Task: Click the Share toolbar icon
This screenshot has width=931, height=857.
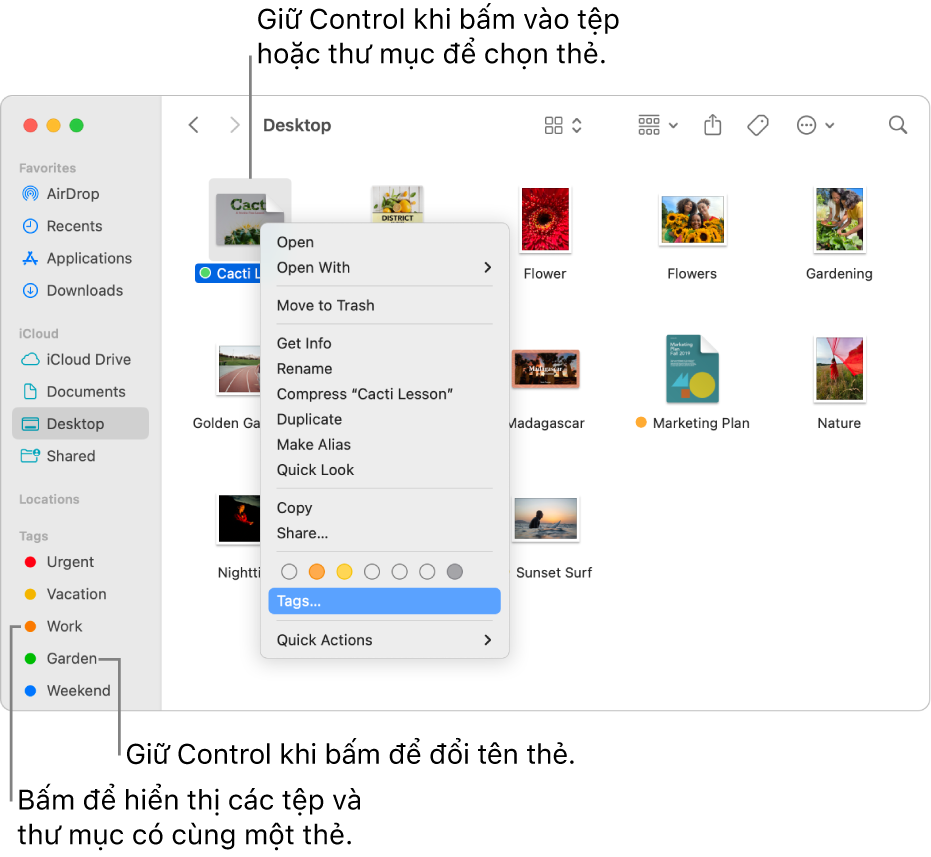Action: (712, 125)
